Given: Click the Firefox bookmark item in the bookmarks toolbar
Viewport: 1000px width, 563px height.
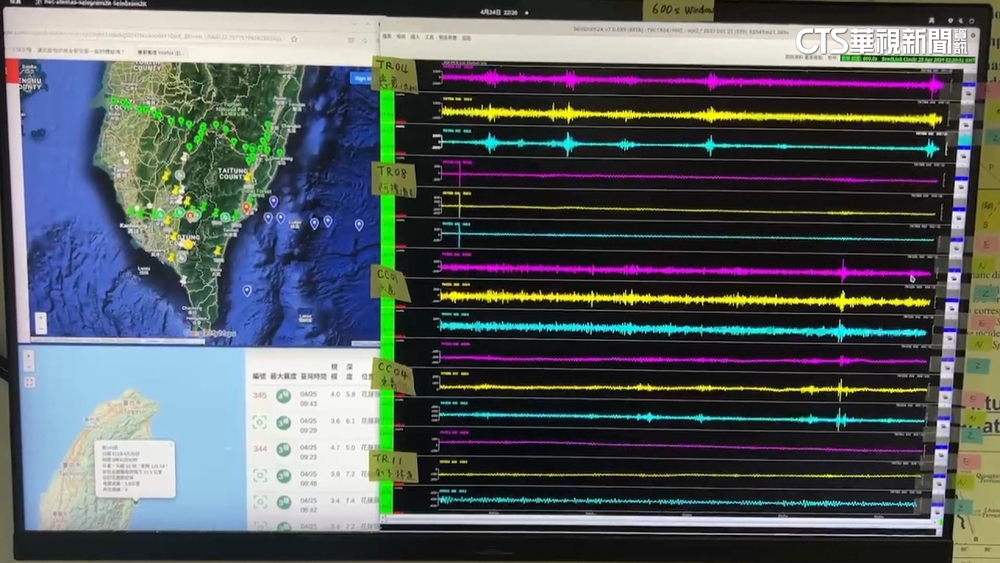Looking at the screenshot, I should click(x=157, y=51).
